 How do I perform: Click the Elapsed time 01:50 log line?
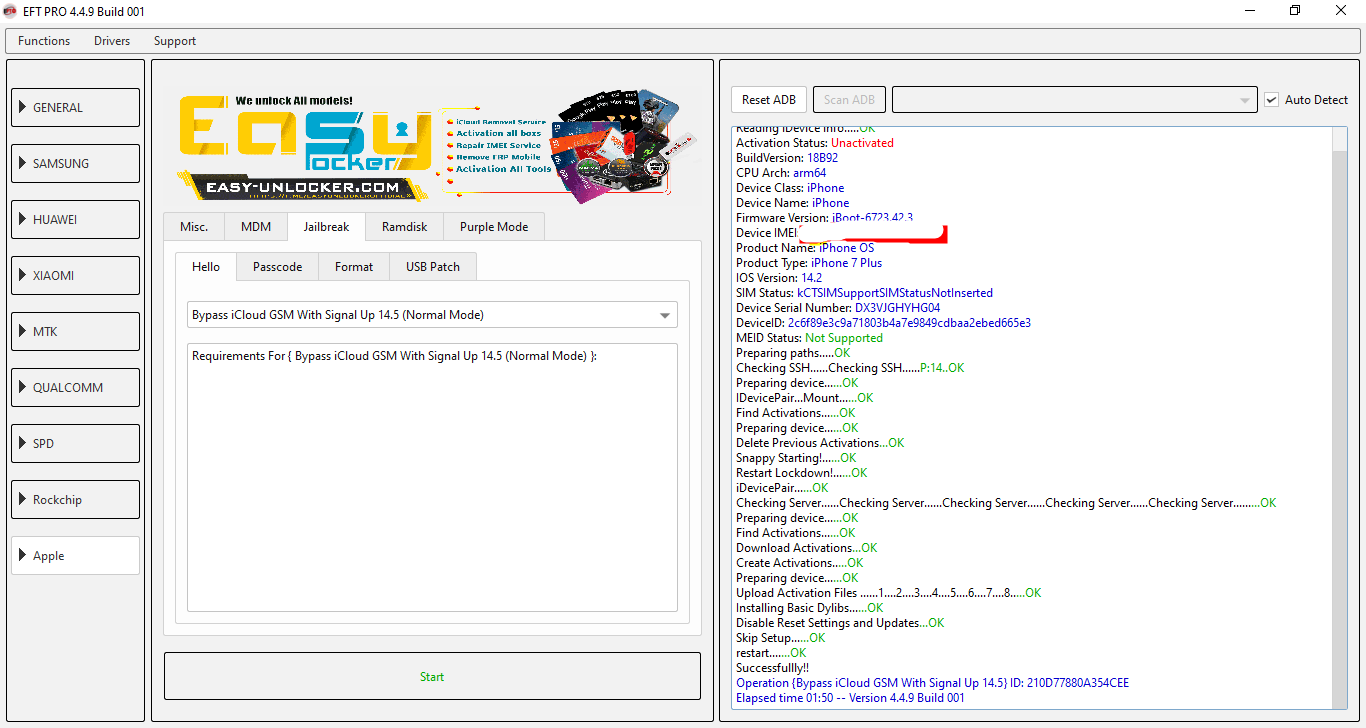850,698
